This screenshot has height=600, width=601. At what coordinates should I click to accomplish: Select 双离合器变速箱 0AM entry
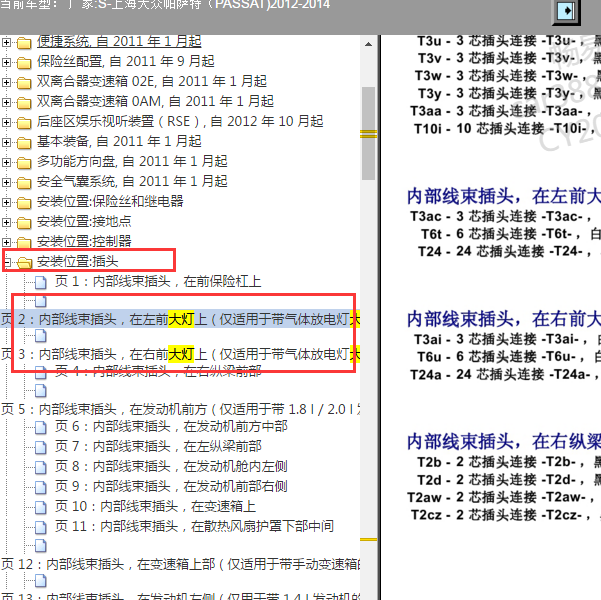click(x=155, y=101)
